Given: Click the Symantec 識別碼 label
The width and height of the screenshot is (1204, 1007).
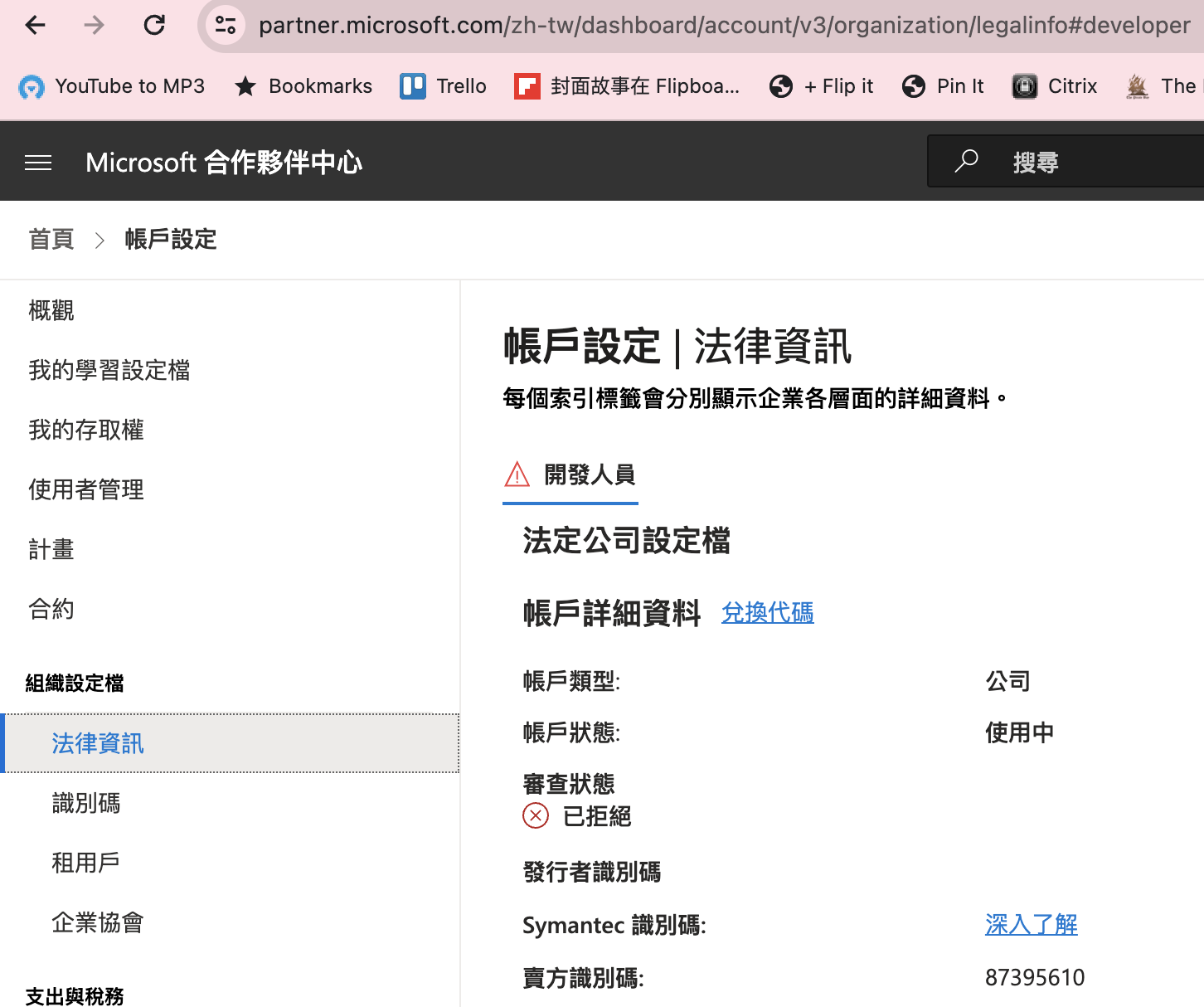Looking at the screenshot, I should point(614,925).
